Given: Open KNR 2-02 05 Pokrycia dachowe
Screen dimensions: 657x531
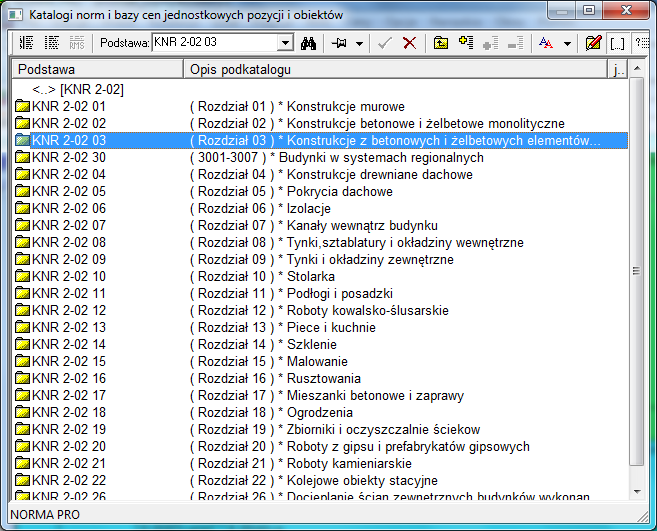Looking at the screenshot, I should 68,191.
